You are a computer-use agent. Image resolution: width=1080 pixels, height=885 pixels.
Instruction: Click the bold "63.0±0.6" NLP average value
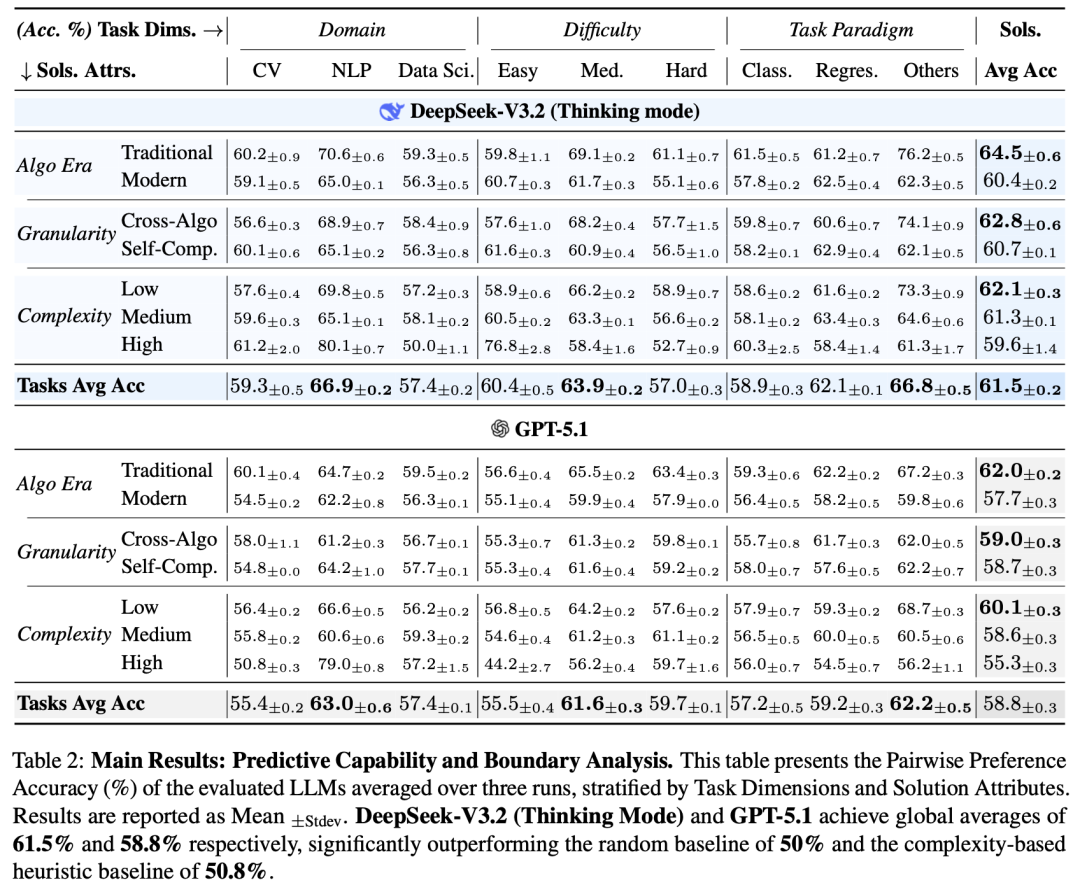(351, 704)
